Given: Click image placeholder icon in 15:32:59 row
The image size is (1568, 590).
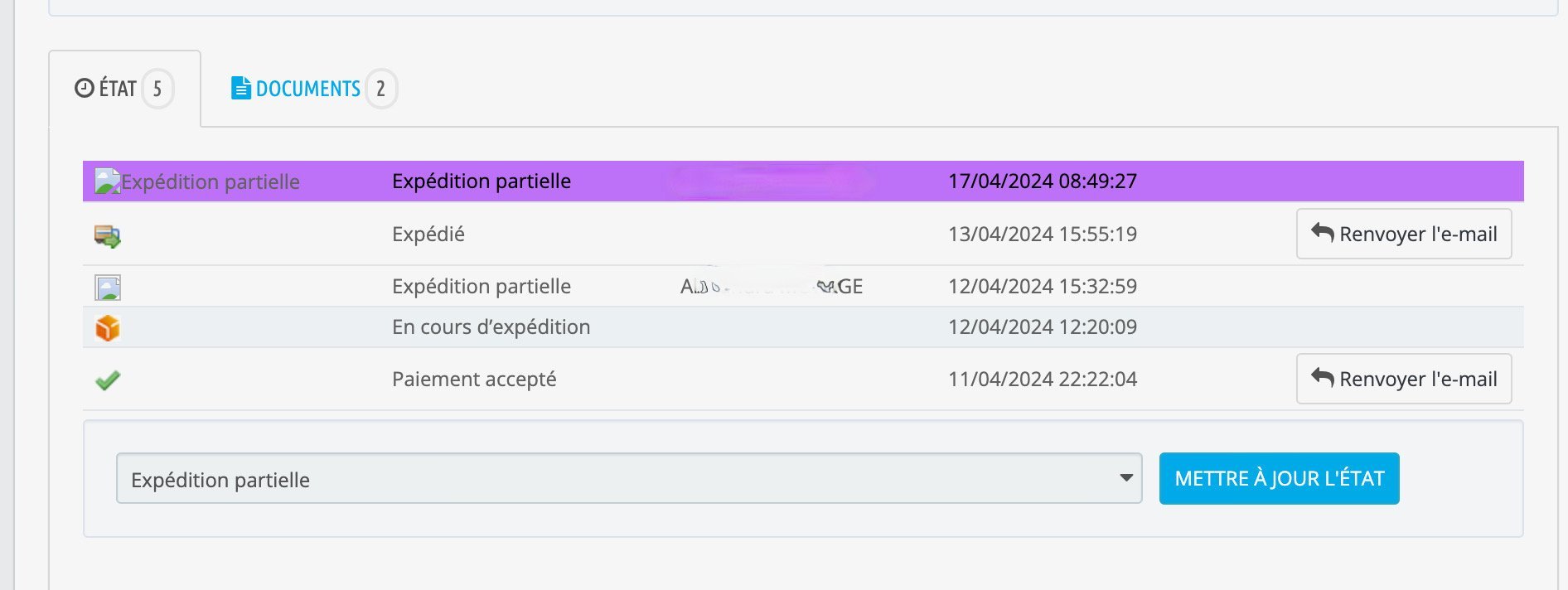Looking at the screenshot, I should [x=108, y=288].
